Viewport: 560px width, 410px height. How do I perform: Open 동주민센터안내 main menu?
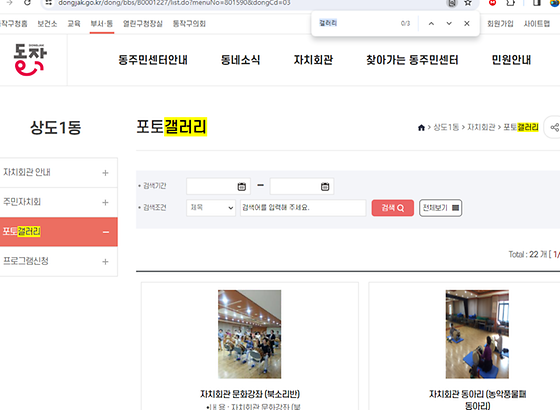tap(153, 60)
